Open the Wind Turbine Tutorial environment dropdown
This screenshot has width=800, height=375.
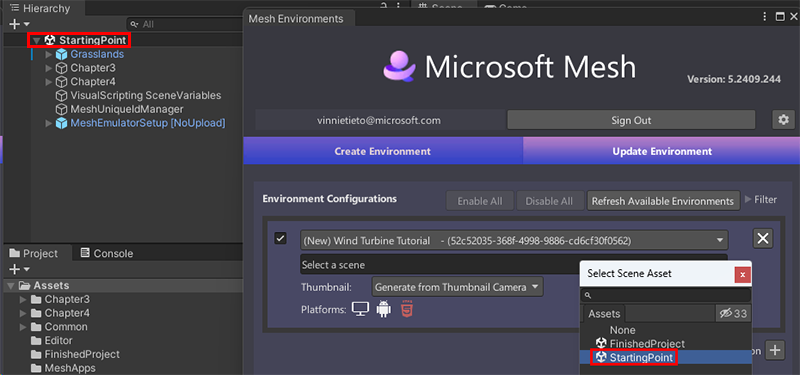[514, 240]
